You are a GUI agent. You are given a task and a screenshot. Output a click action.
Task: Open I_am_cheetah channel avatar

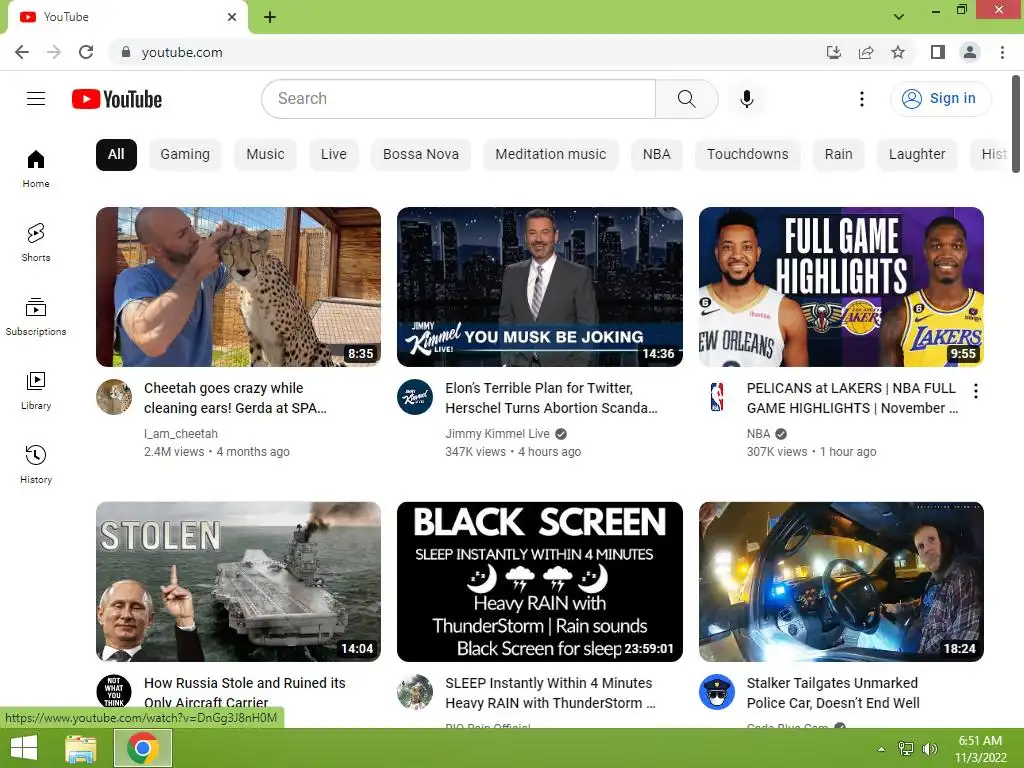point(114,397)
